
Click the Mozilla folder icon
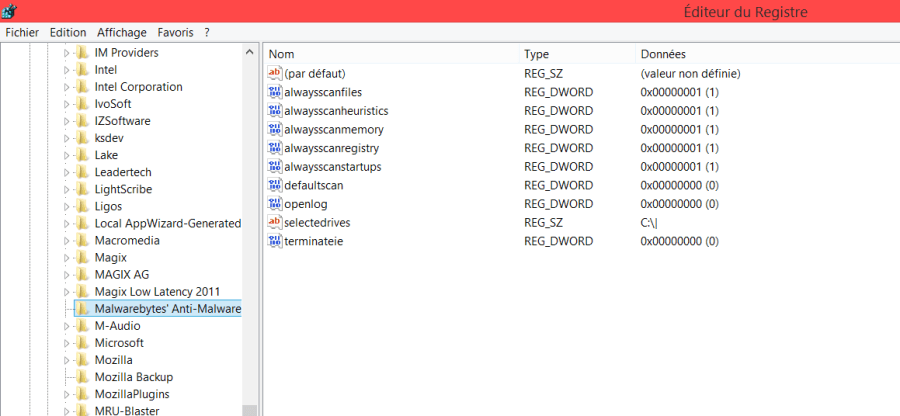(82, 360)
